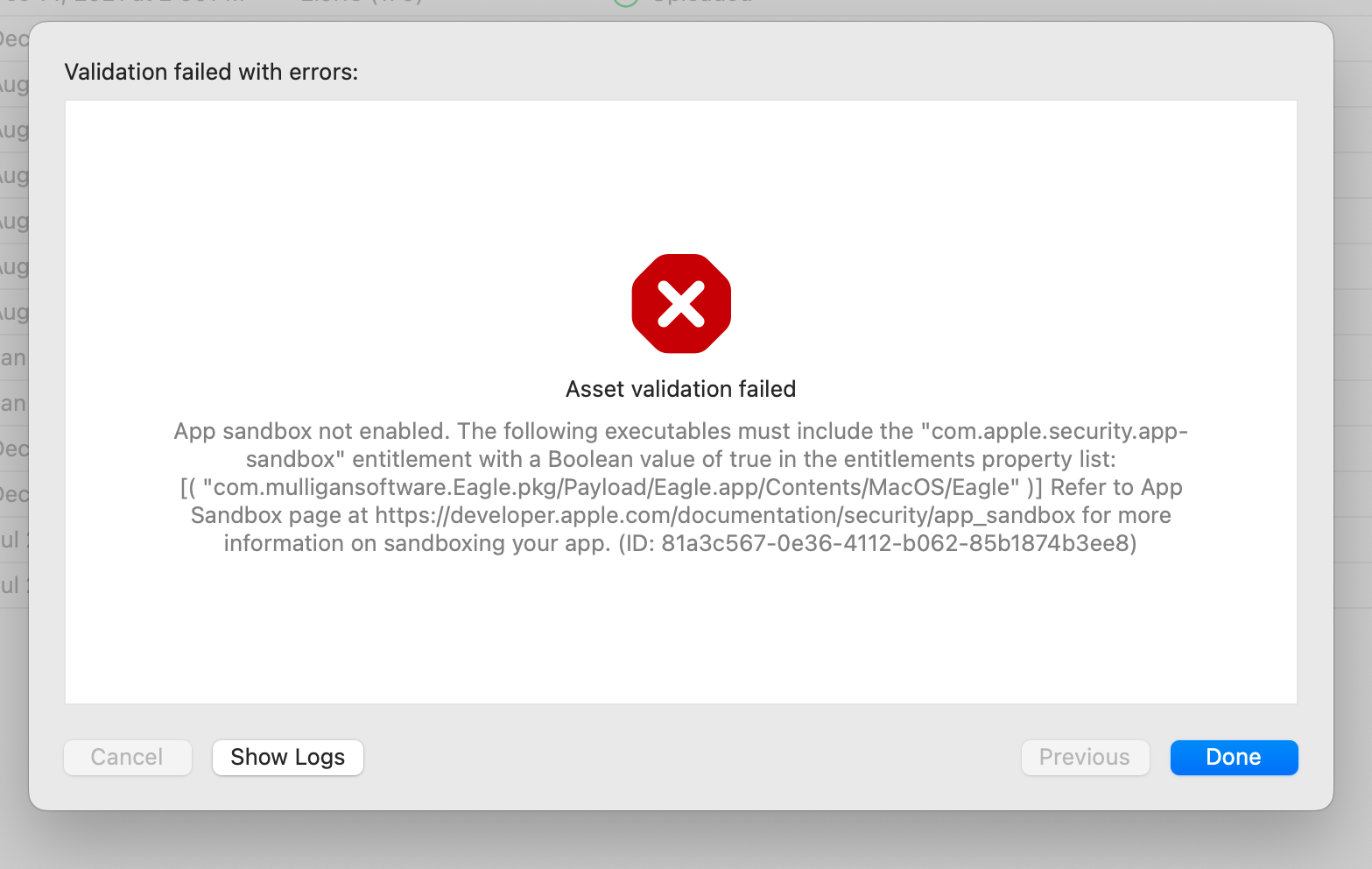
Task: Open the validation logs with Show Logs
Action: [288, 757]
